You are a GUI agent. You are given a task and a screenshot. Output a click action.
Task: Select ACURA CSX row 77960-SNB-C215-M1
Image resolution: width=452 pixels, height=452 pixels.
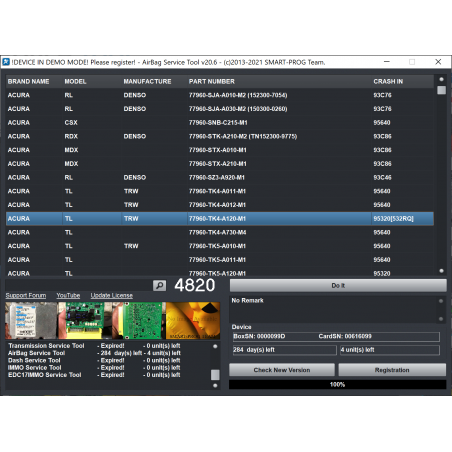point(220,123)
